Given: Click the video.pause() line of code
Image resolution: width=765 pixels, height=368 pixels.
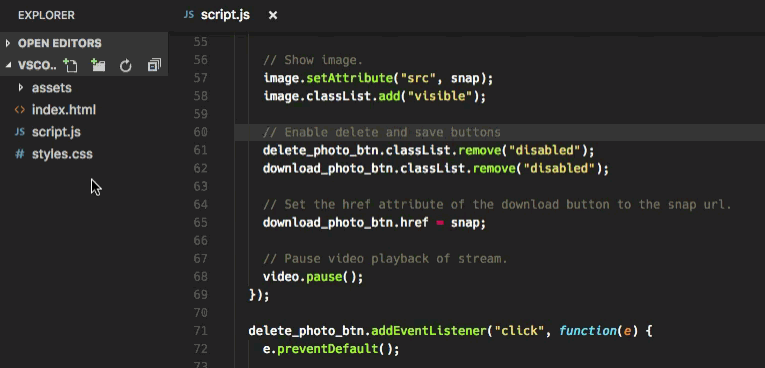Looking at the screenshot, I should click(313, 277).
